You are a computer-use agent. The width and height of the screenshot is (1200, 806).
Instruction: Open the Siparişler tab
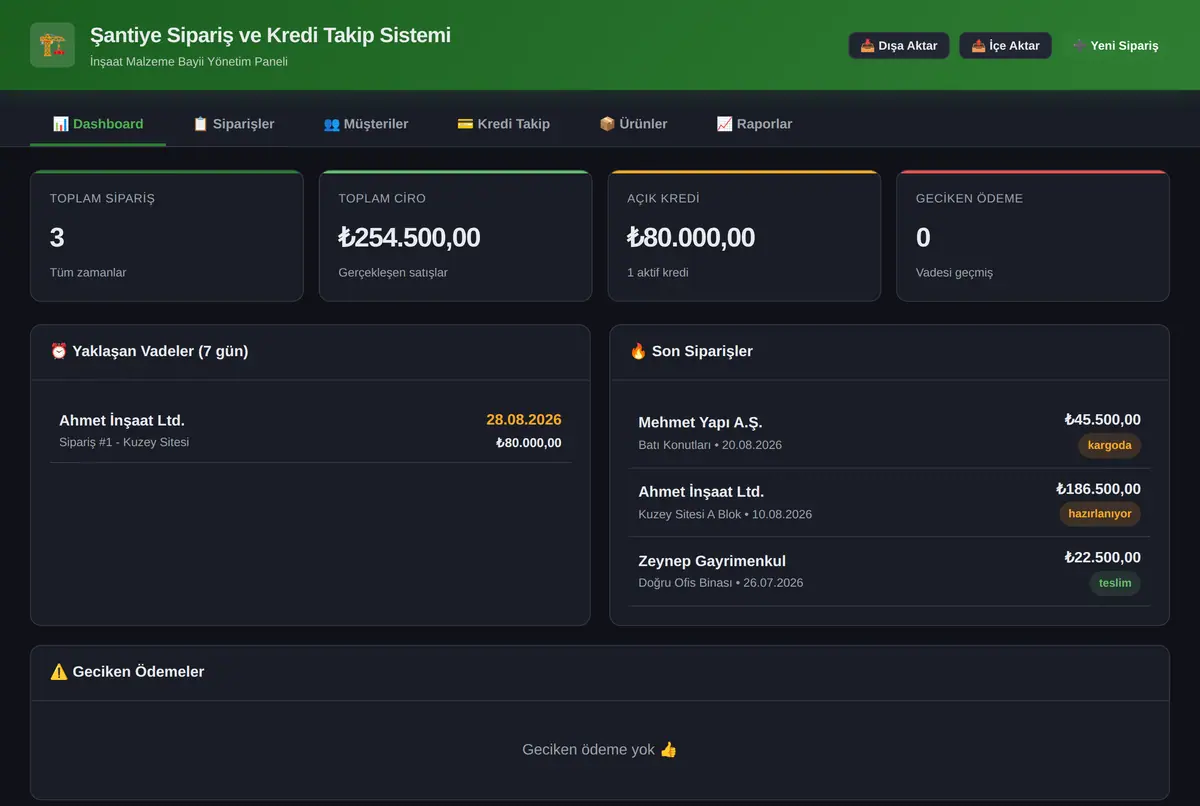(233, 124)
